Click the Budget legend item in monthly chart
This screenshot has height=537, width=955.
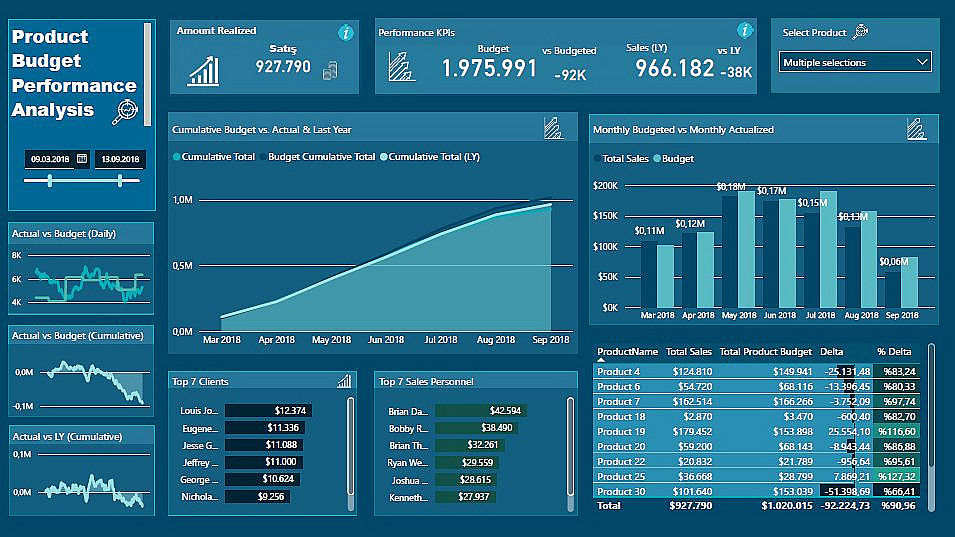pyautogui.click(x=674, y=158)
